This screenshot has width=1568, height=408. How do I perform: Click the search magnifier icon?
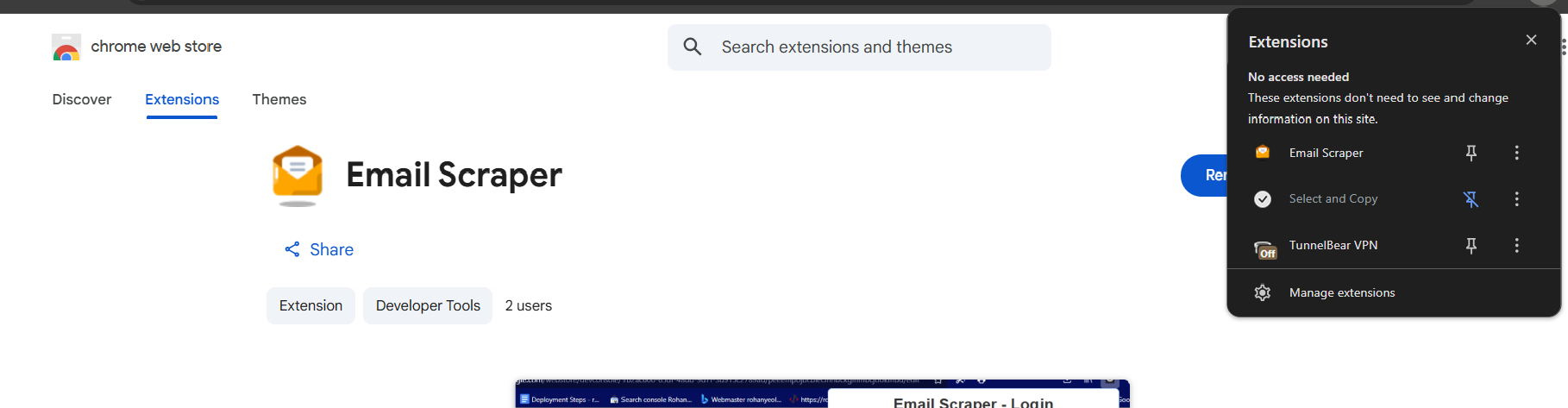click(693, 47)
